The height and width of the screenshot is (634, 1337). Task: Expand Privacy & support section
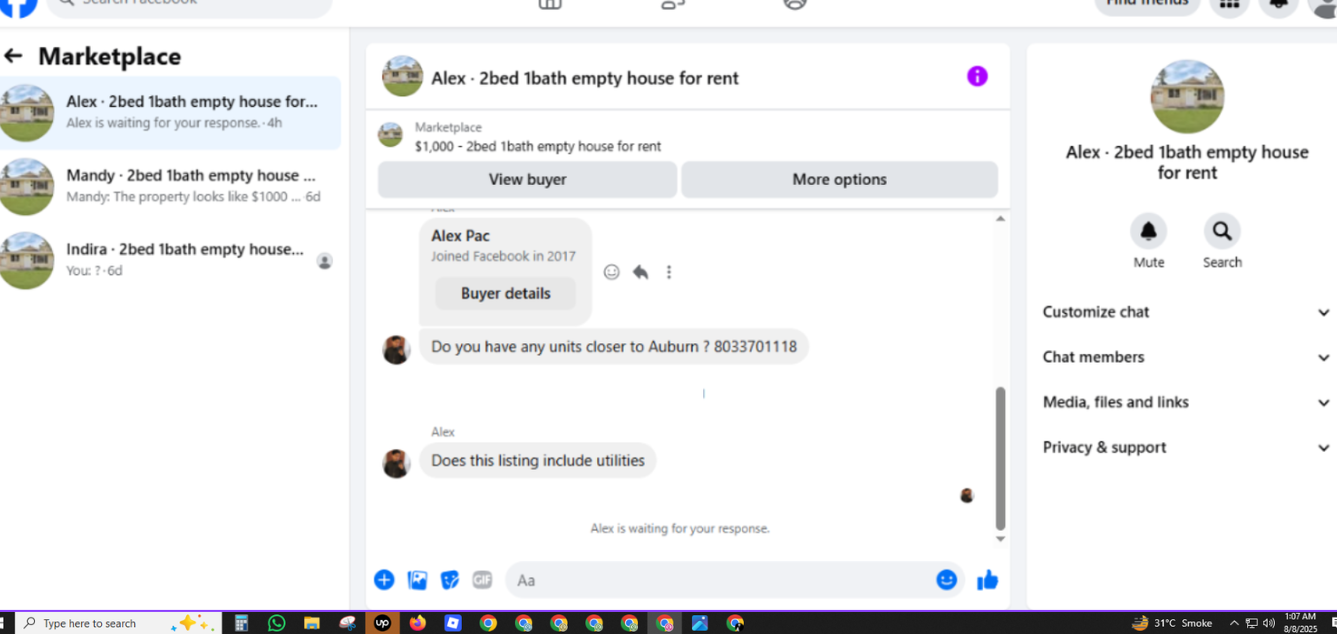[1186, 447]
